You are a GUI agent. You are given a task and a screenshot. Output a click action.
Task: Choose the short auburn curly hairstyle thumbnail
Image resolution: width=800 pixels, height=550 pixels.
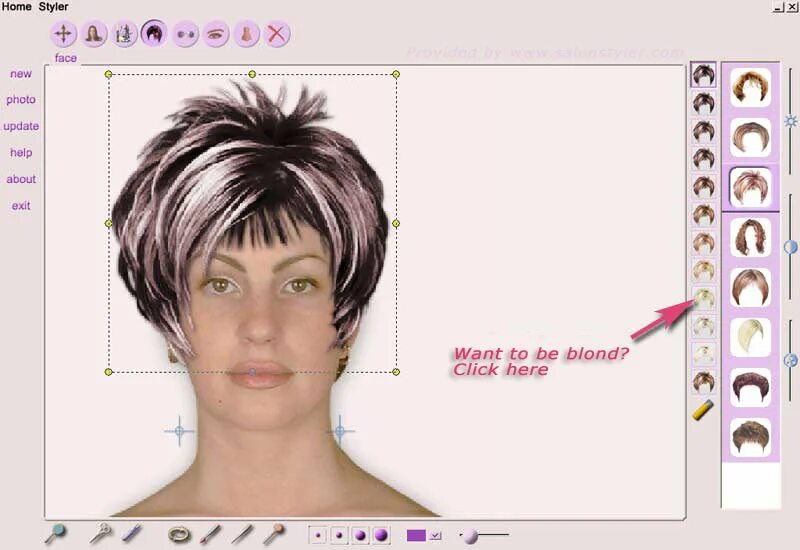pos(751,87)
